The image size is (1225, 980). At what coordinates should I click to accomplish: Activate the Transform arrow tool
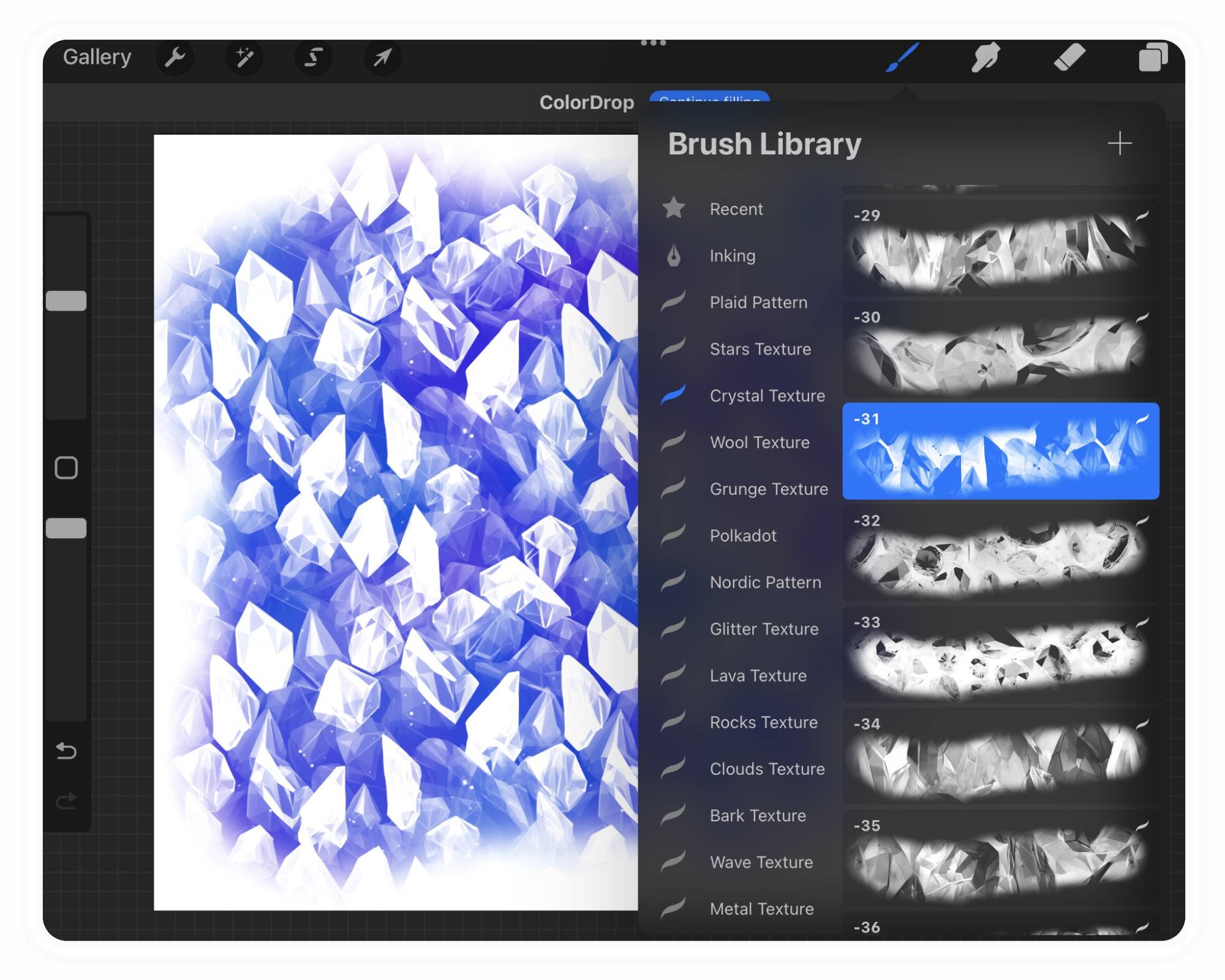[383, 58]
